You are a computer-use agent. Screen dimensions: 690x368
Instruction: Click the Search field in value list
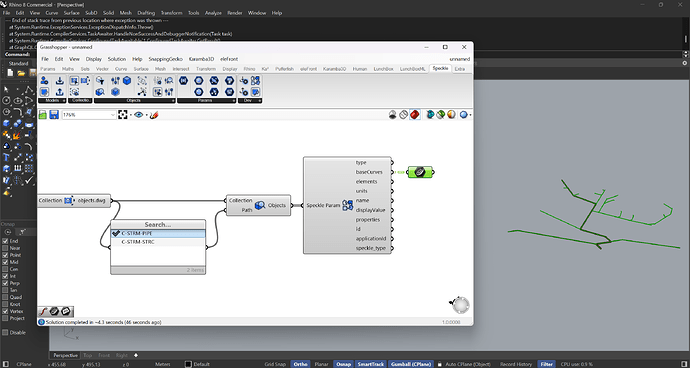pyautogui.click(x=158, y=224)
